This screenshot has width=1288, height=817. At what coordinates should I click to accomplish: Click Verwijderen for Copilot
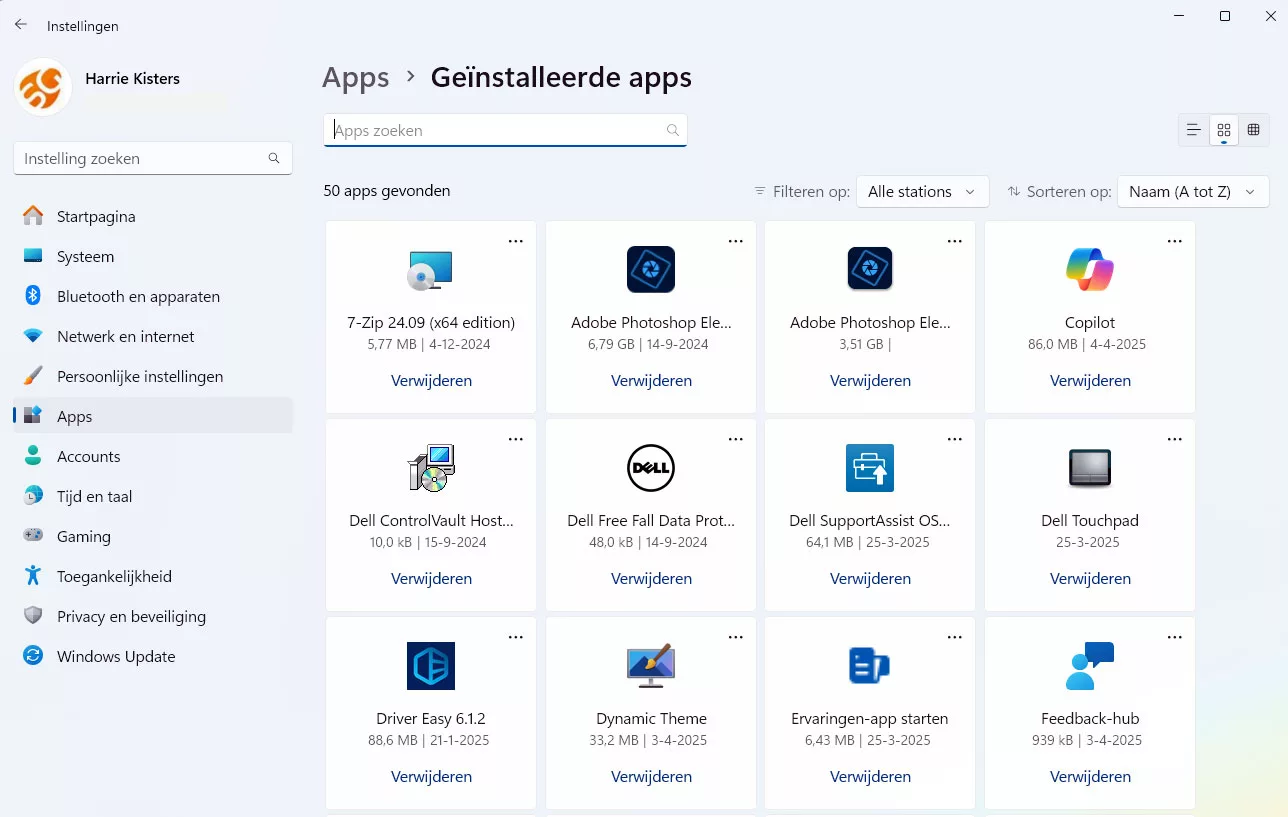1090,380
